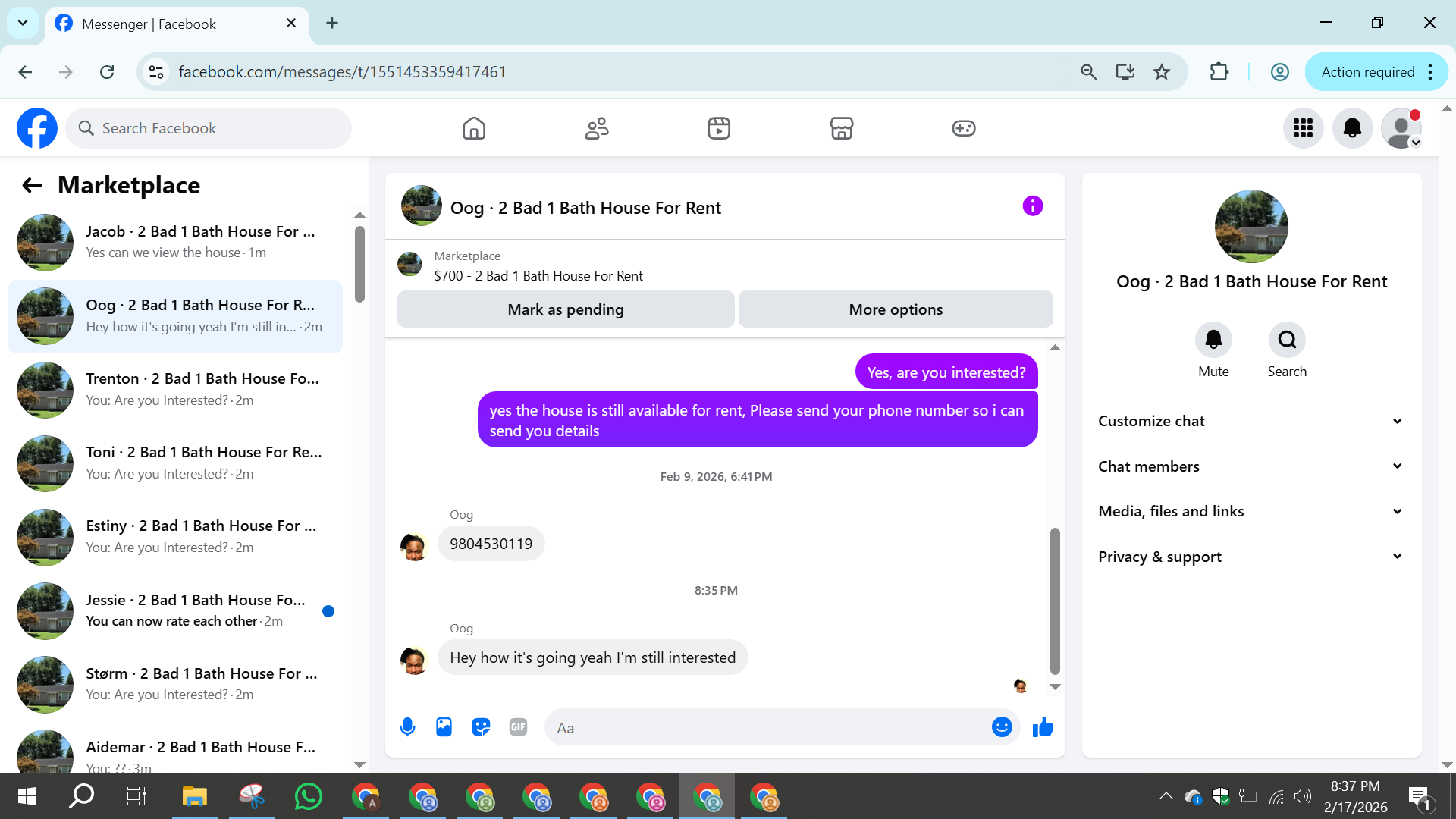Send a thumbs-up like

[x=1043, y=727]
